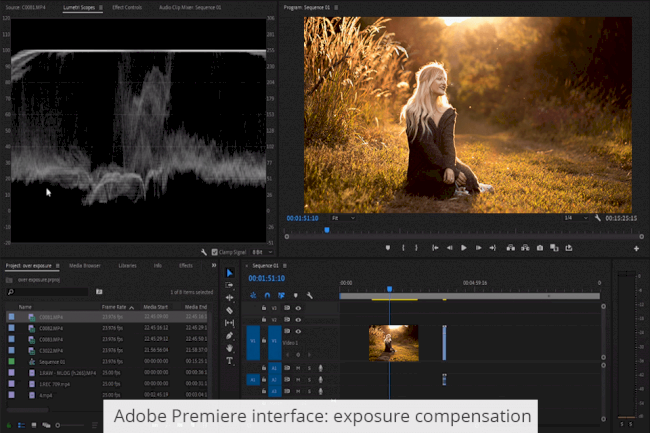Open the Effects tab
This screenshot has height=433, width=650.
coord(186,266)
